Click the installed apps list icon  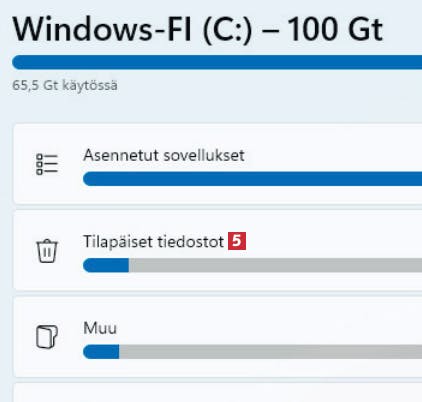click(47, 164)
